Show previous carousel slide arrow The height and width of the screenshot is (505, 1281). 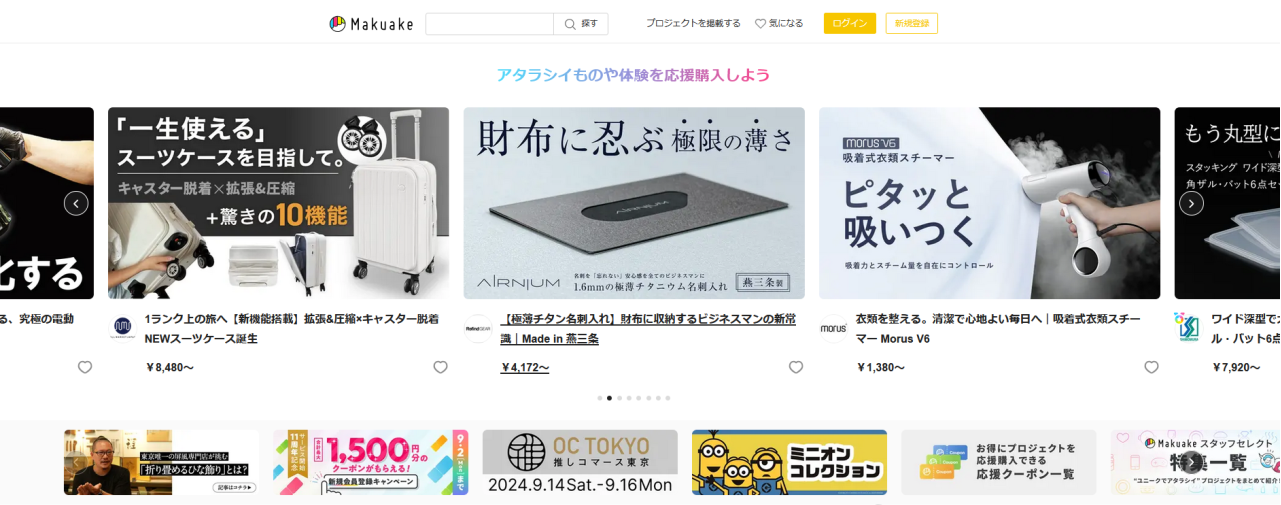point(76,203)
